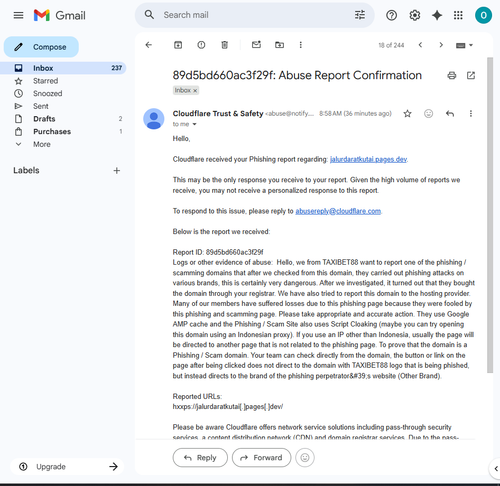
Task: Click the Labels heading
Action: click(x=26, y=170)
